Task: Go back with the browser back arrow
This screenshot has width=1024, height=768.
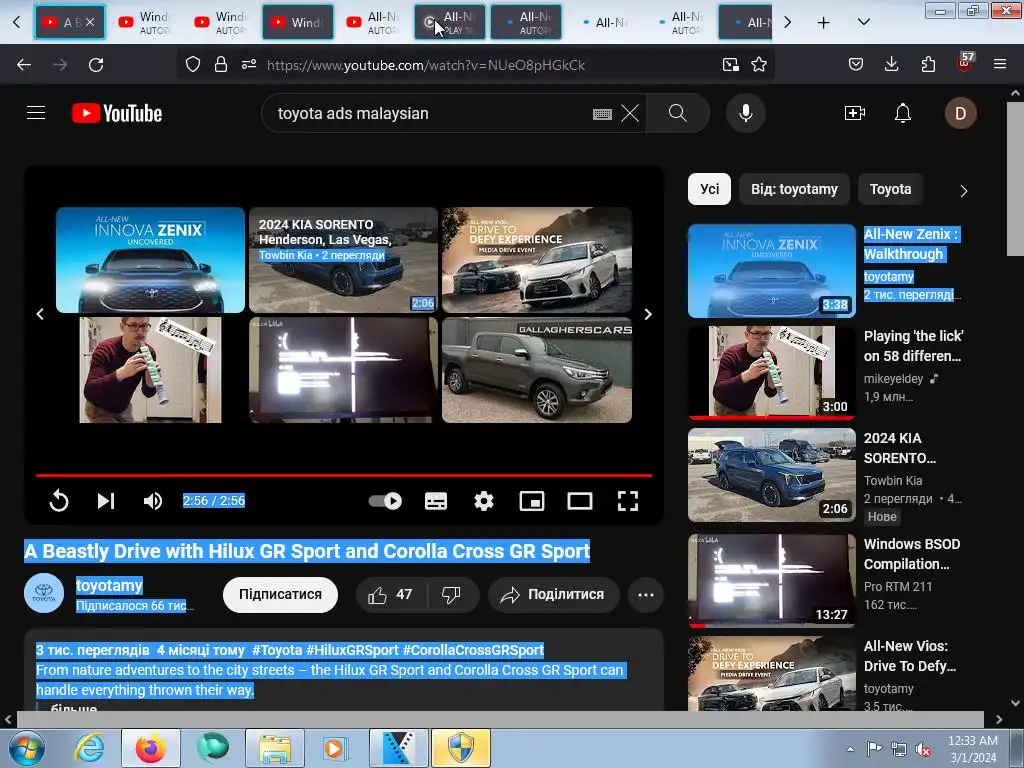Action: click(24, 65)
